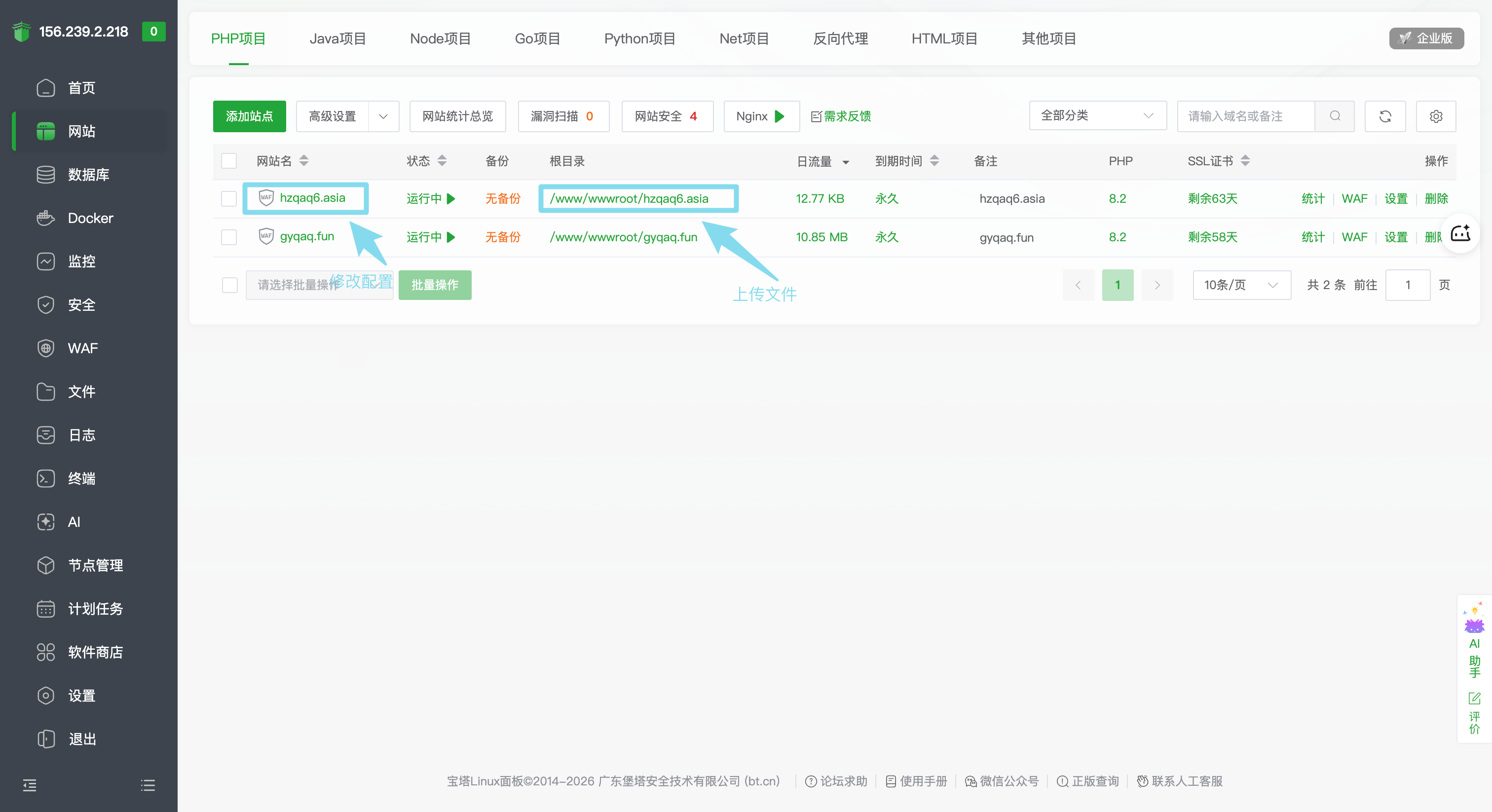Viewport: 1492px width, 812px height.
Task: Focus the domain search input field
Action: (1246, 116)
